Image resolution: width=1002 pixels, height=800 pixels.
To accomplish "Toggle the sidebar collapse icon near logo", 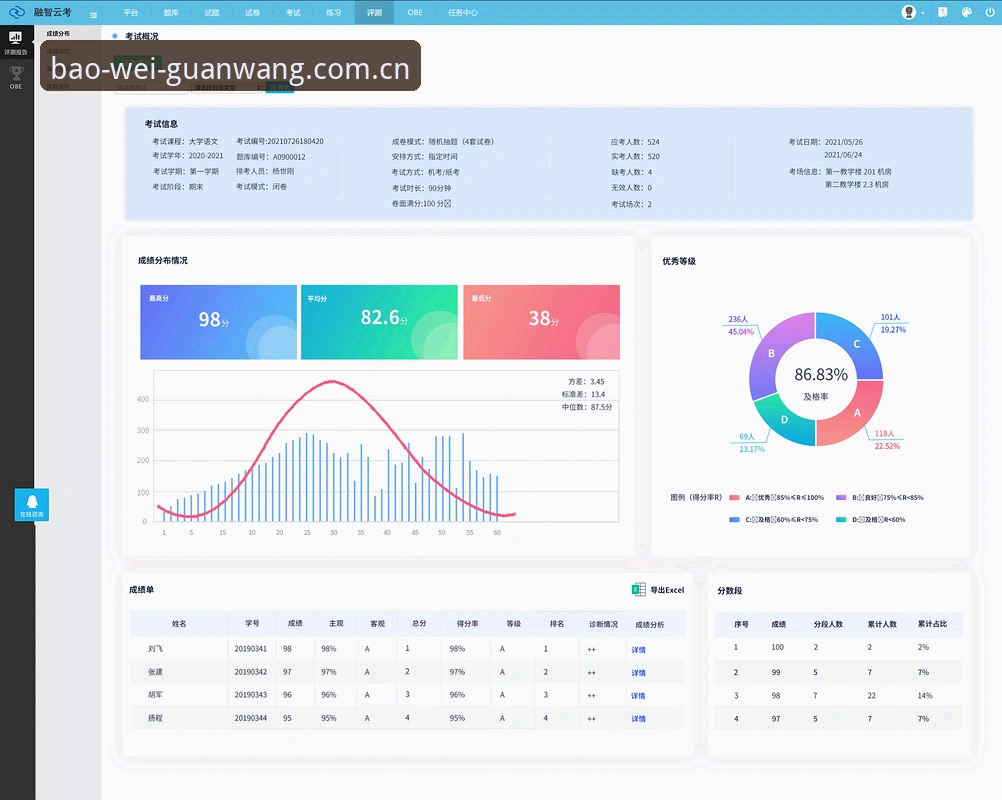I will coord(93,14).
